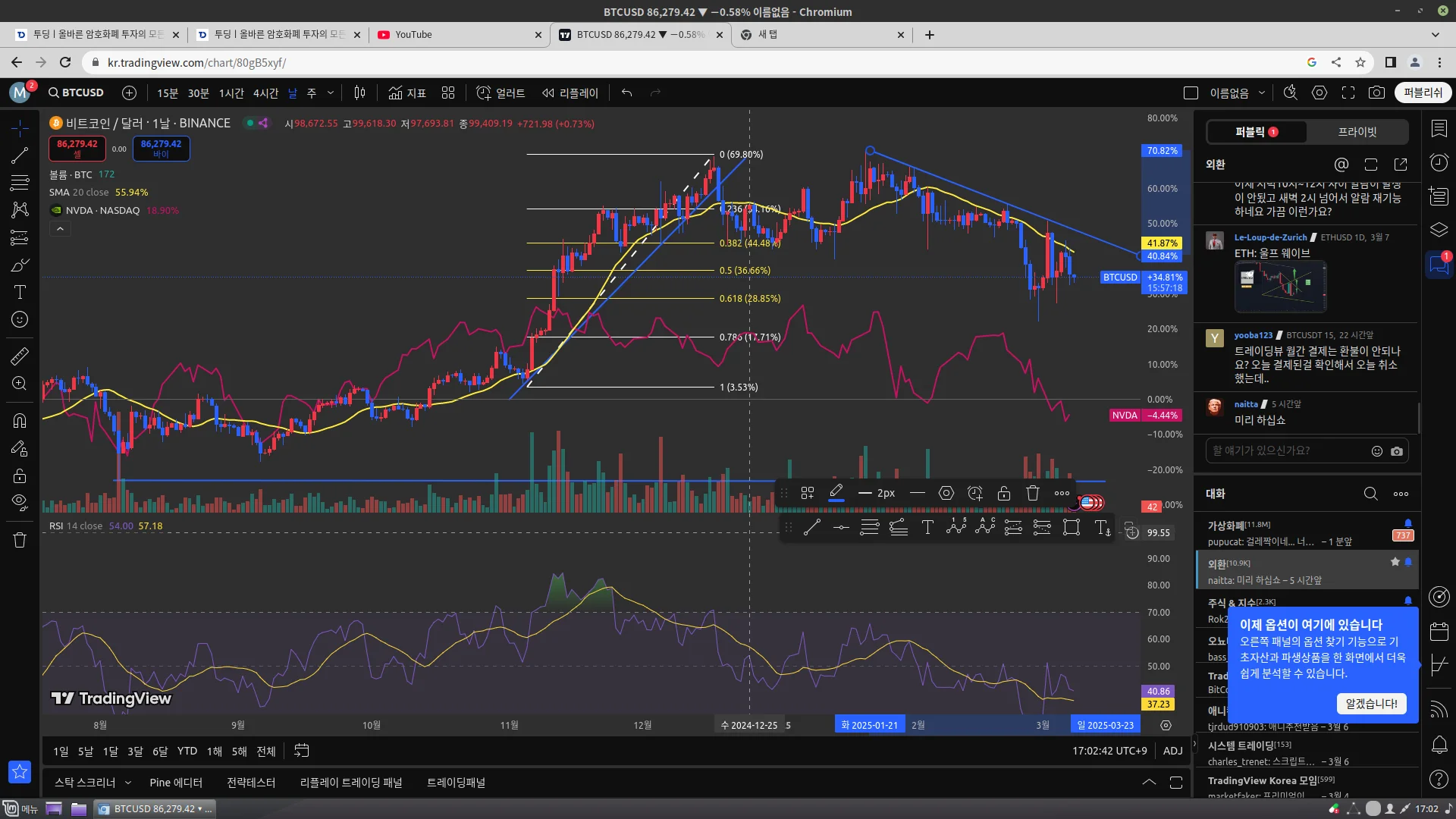The width and height of the screenshot is (1456, 819).
Task: Open line settings hexagon icon in floating toolbar
Action: click(x=946, y=493)
